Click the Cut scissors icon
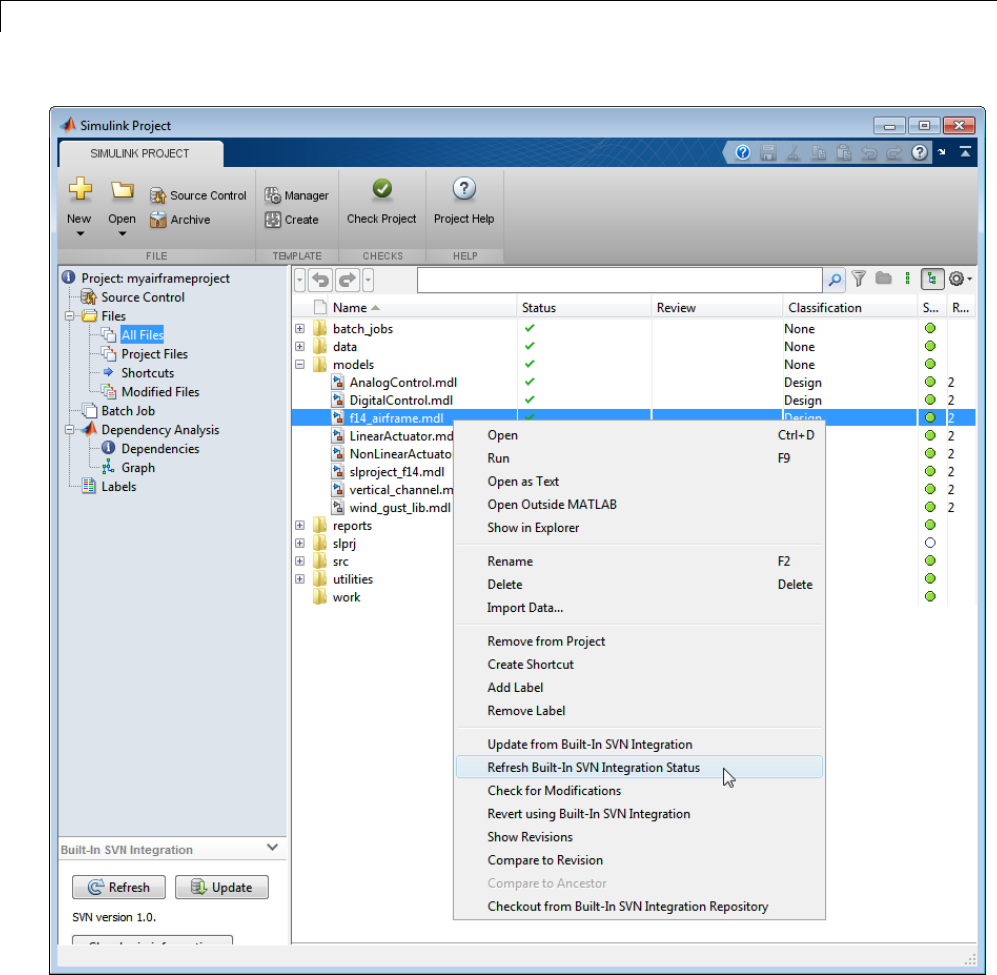Image resolution: width=997 pixels, height=975 pixels. click(x=793, y=153)
